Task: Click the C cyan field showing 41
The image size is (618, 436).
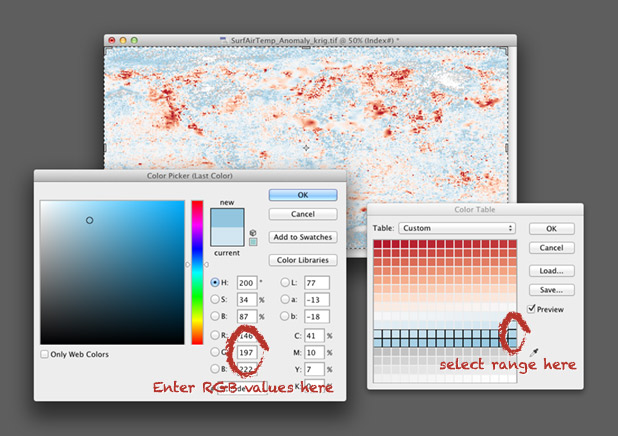Action: pyautogui.click(x=315, y=336)
